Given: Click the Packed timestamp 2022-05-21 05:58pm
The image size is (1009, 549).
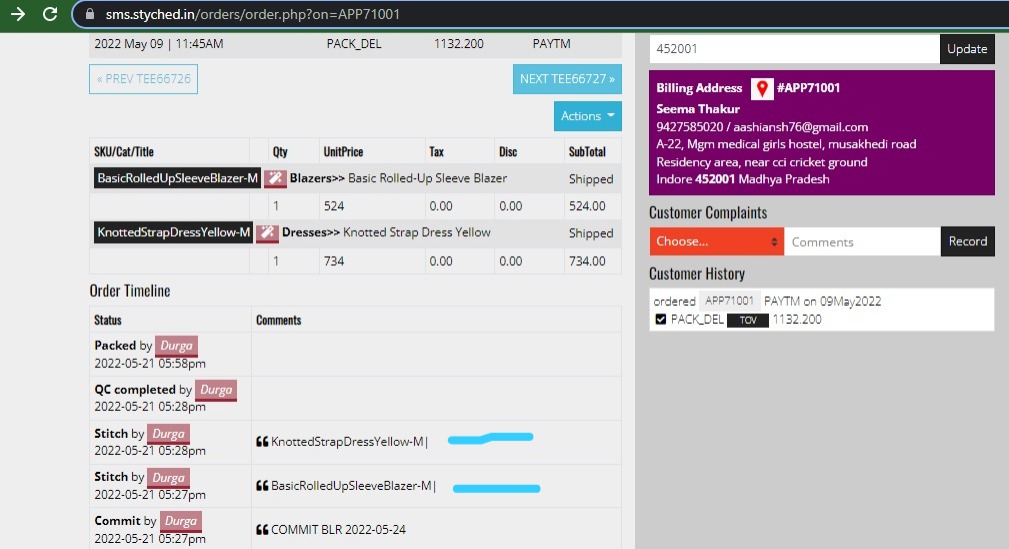Looking at the screenshot, I should tap(150, 364).
